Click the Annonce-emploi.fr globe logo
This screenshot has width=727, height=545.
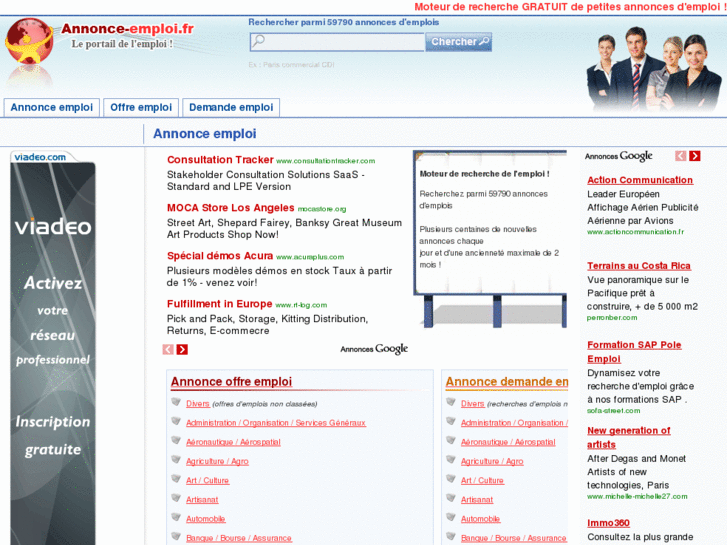[29, 41]
